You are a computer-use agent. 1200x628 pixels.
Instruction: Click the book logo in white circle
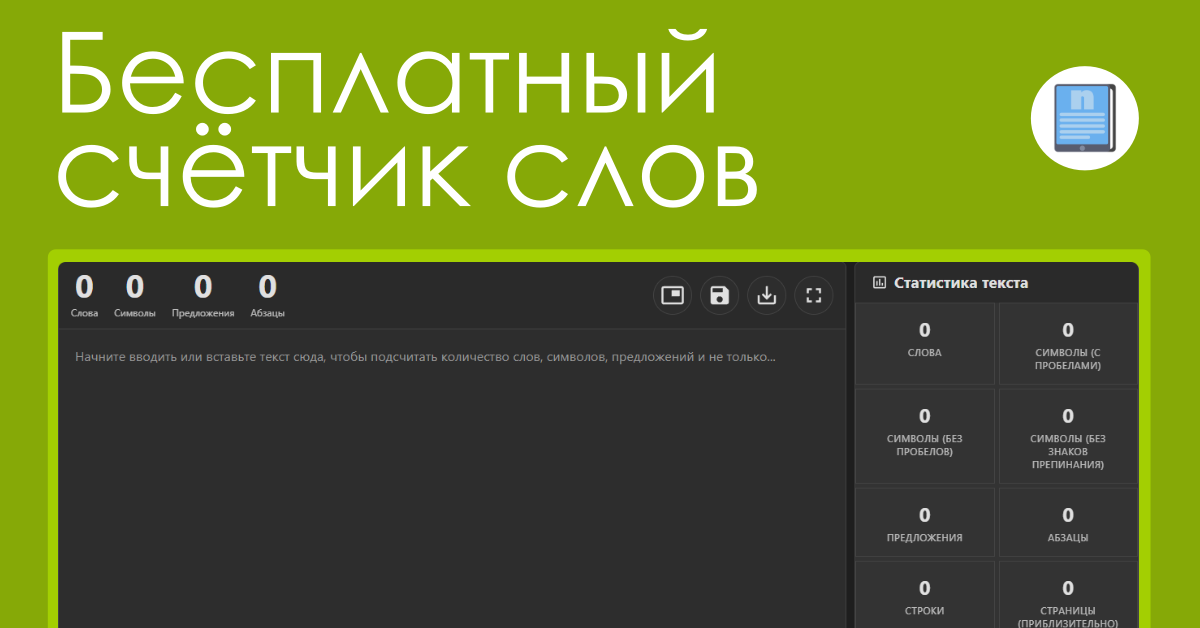(1085, 116)
